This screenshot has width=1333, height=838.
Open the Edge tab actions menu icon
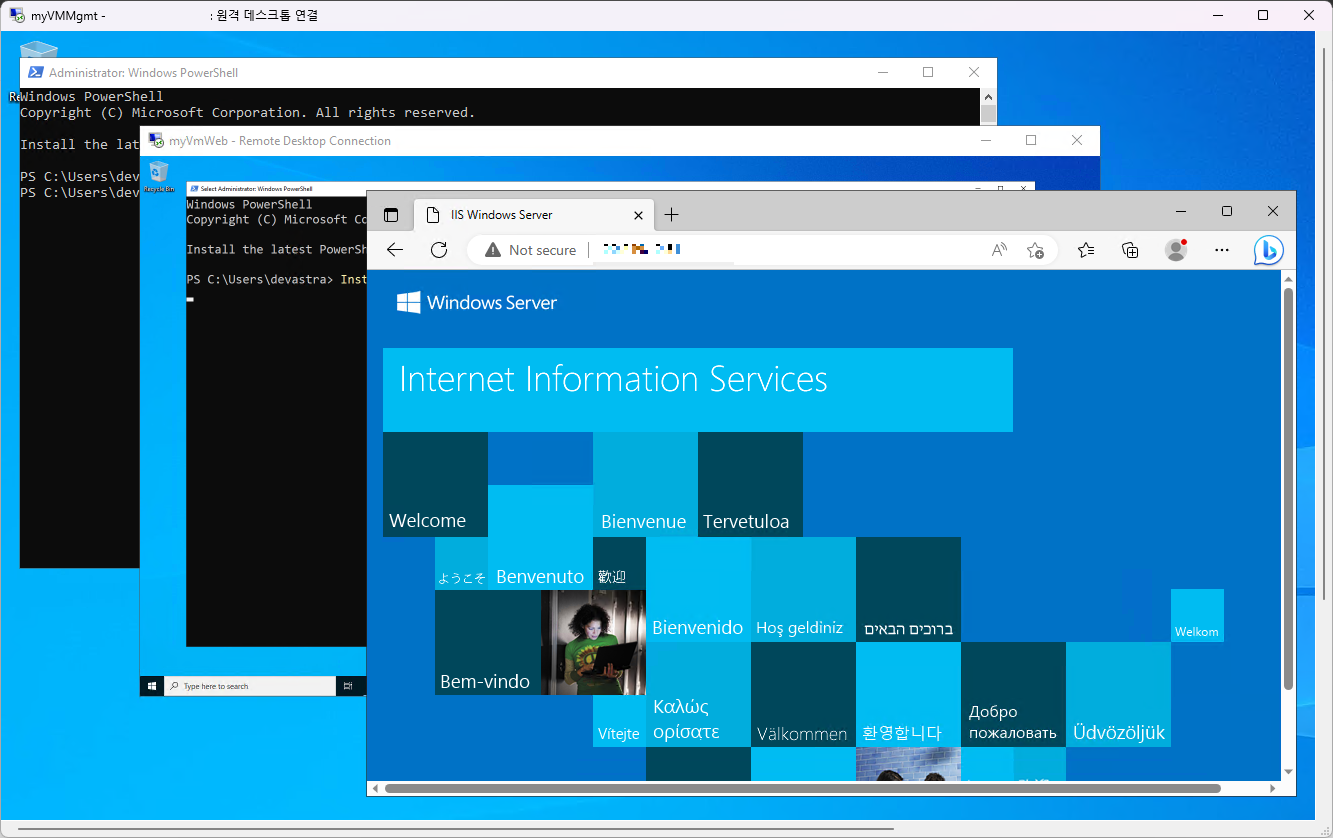[391, 214]
